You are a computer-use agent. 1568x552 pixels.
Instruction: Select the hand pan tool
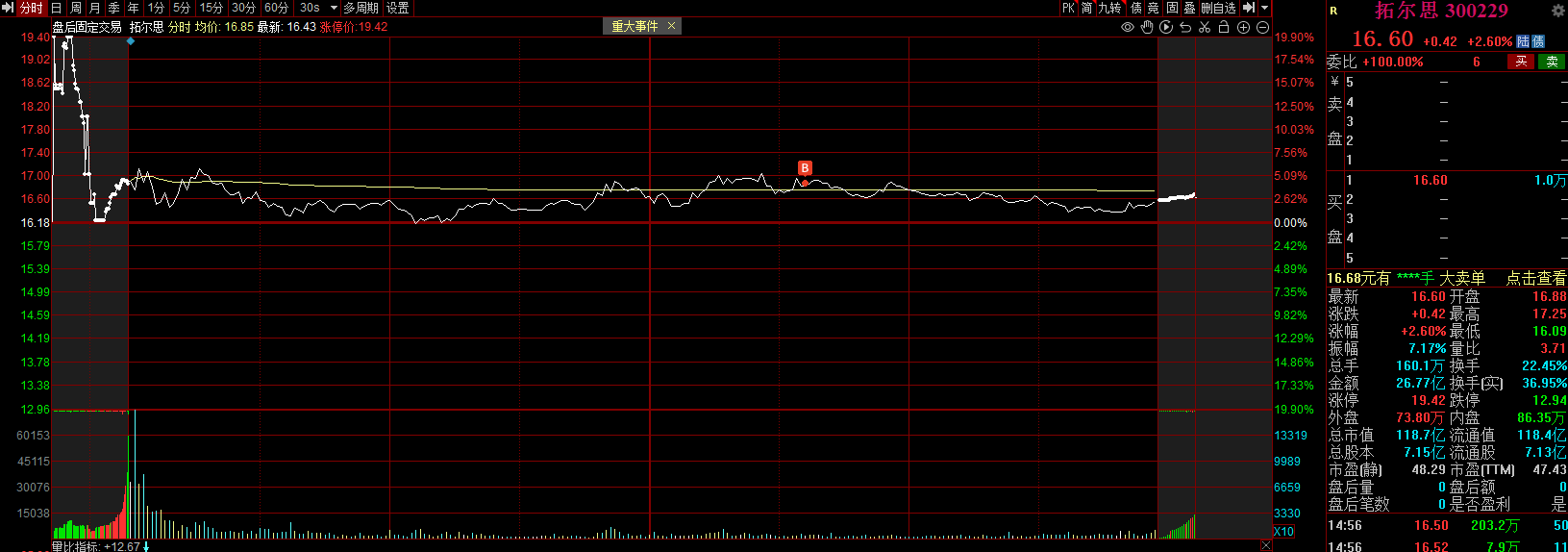pyautogui.click(x=1147, y=27)
